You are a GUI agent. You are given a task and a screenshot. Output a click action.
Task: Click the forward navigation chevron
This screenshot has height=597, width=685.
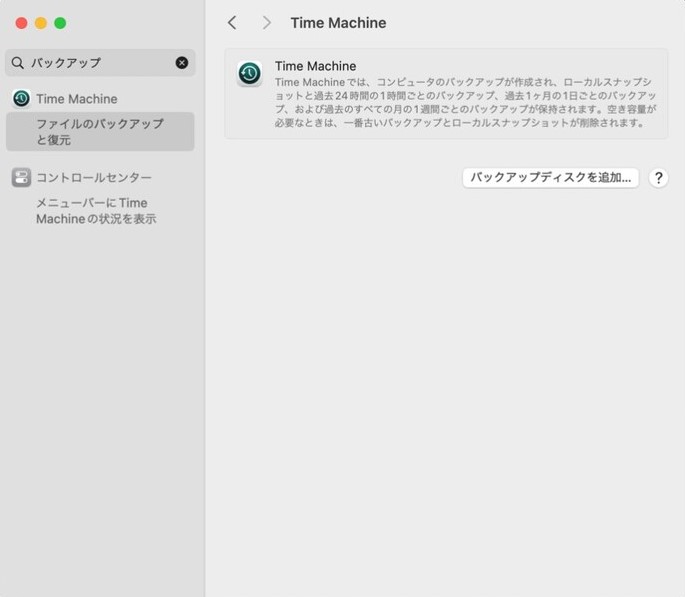click(x=266, y=23)
